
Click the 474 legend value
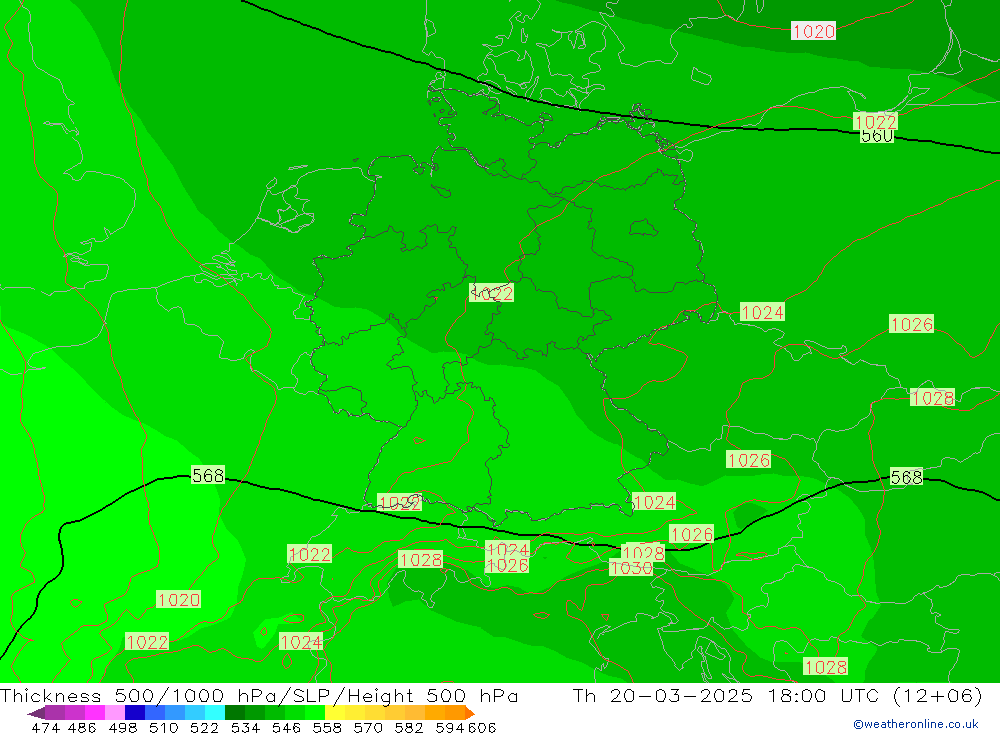click(45, 727)
